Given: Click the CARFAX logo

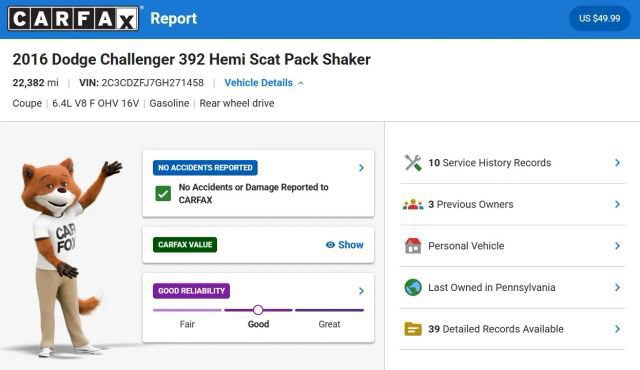Looking at the screenshot, I should click(73, 18).
